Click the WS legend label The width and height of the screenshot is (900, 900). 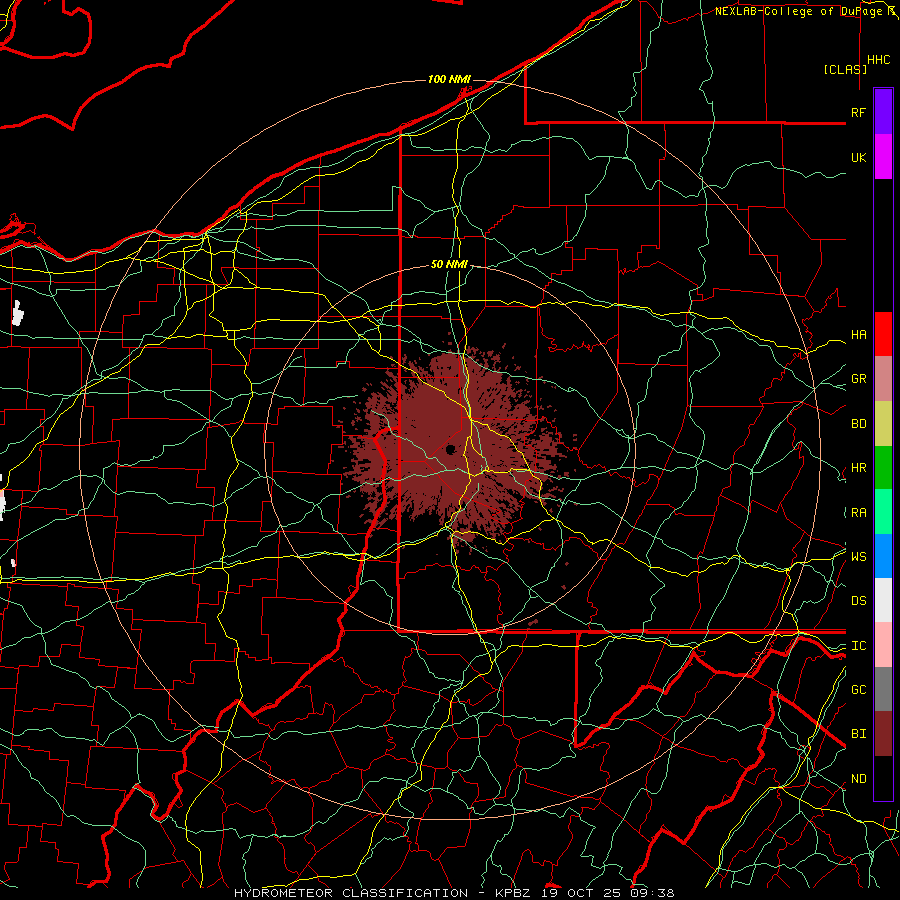(858, 557)
